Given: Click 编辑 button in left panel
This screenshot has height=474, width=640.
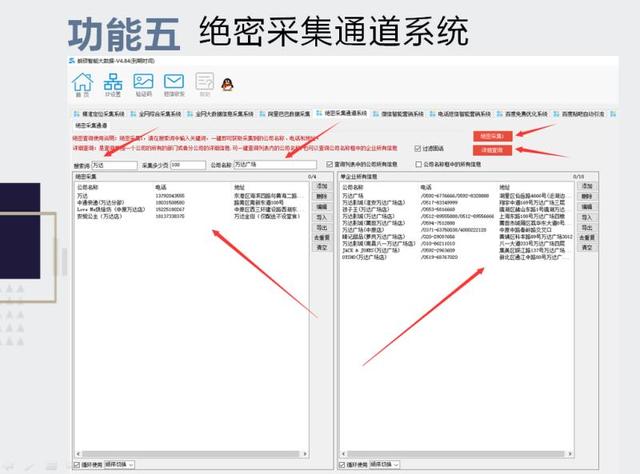Looking at the screenshot, I should [x=322, y=207].
